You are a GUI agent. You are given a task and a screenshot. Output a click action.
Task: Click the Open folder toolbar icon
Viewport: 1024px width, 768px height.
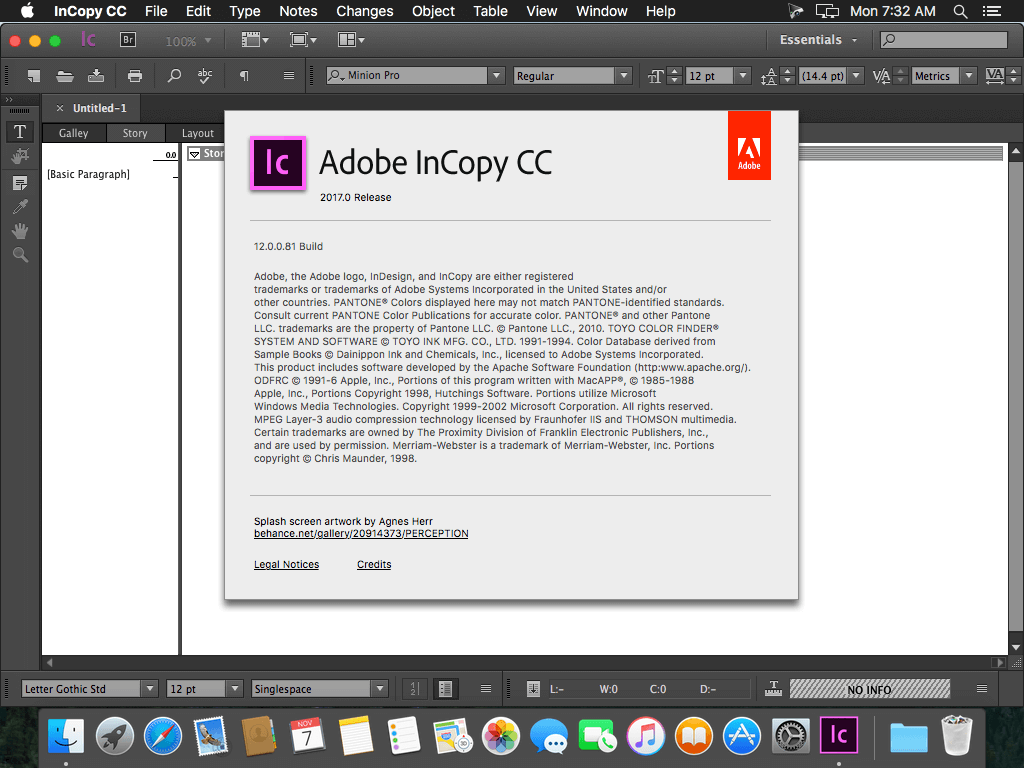[x=65, y=76]
